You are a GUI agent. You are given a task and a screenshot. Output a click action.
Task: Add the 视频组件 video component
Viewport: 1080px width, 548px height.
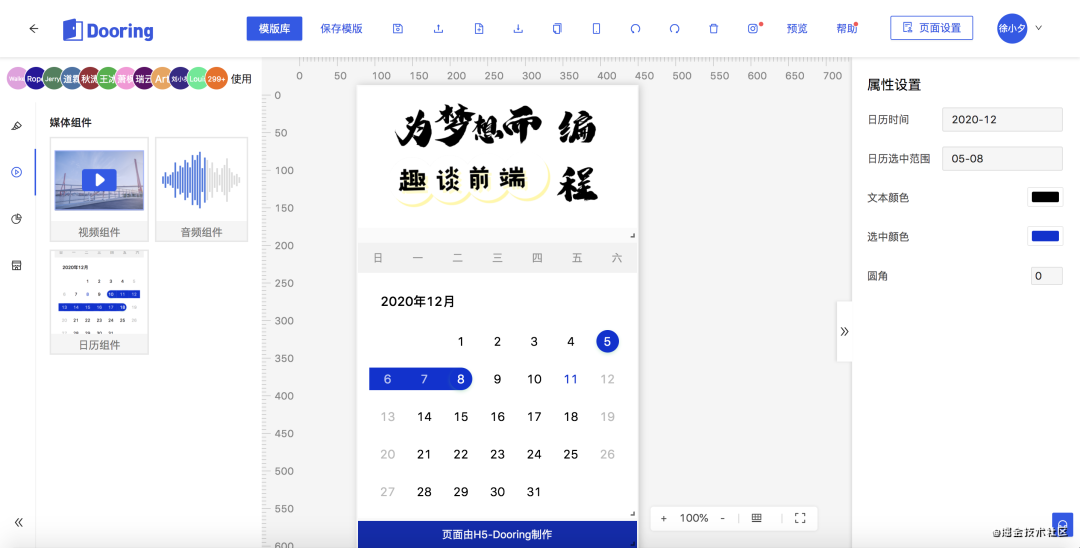click(99, 189)
